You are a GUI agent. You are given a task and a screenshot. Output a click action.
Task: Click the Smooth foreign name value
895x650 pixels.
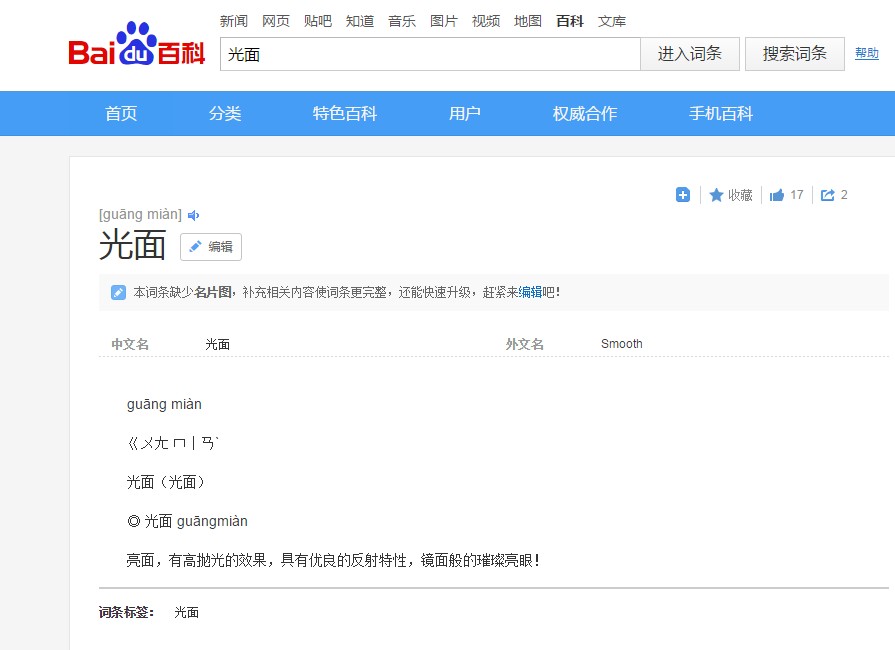622,344
